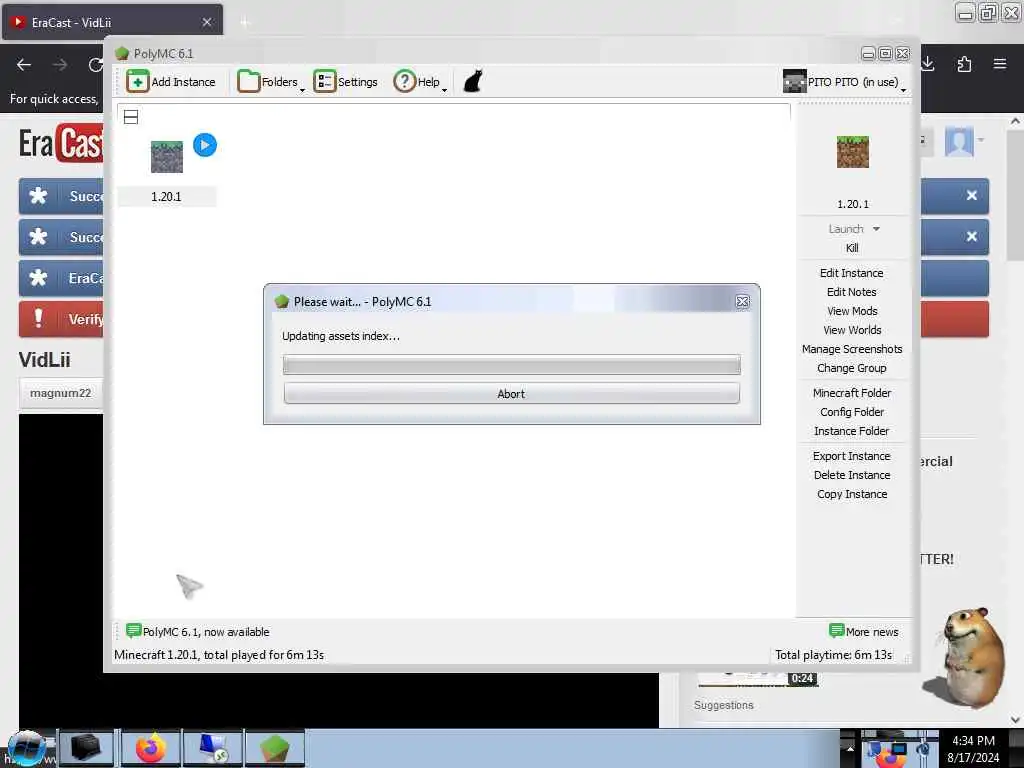Click the Firefox back arrow
This screenshot has height=768, width=1024.
coord(24,65)
